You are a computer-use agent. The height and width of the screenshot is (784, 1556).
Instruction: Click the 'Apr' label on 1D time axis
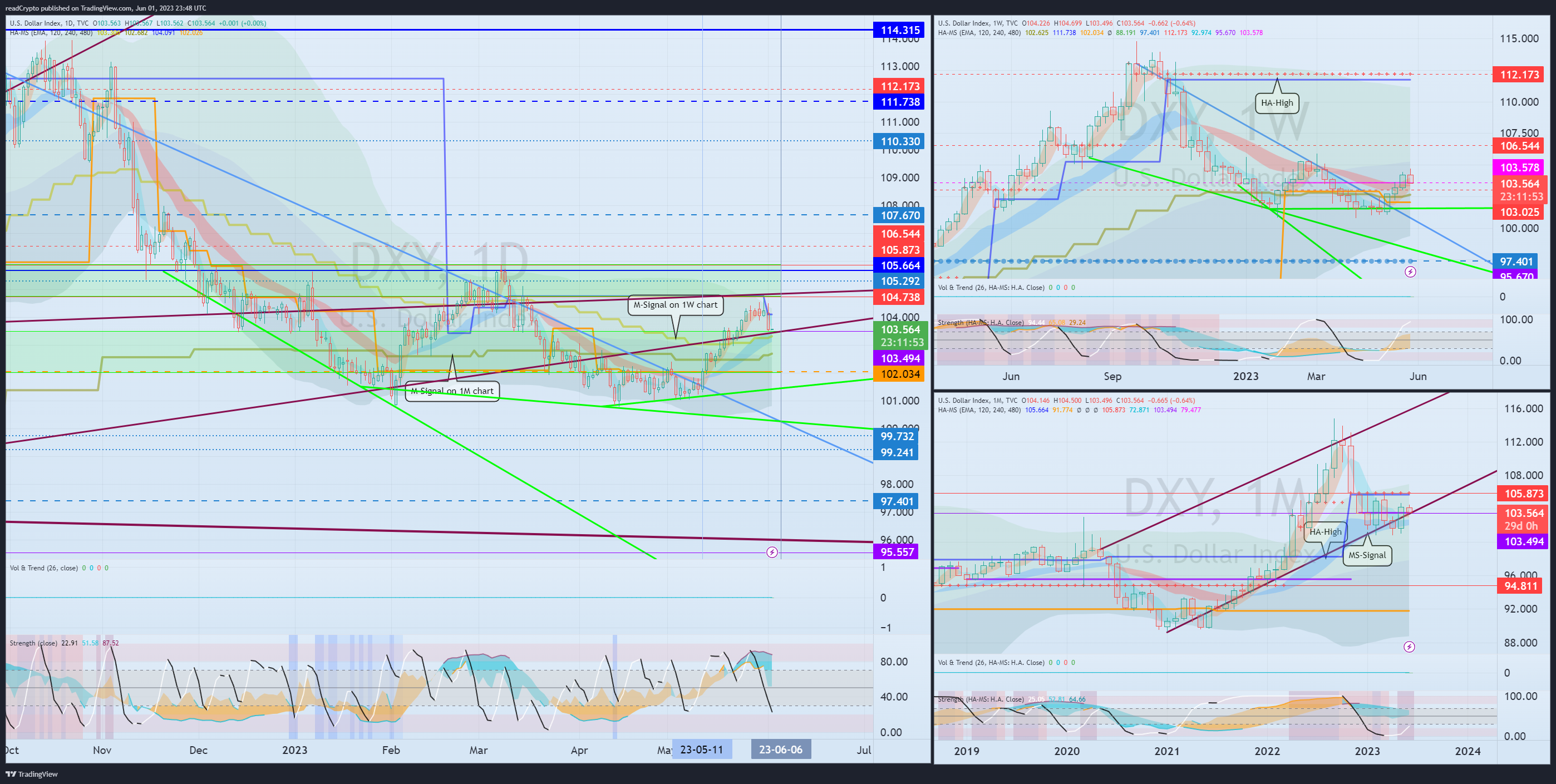point(579,750)
